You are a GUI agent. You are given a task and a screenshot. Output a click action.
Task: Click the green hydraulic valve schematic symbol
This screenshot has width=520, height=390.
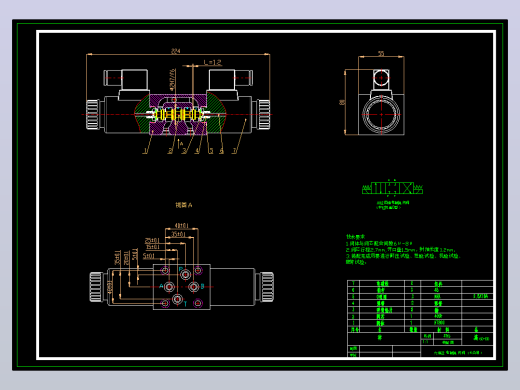pyautogui.click(x=392, y=188)
